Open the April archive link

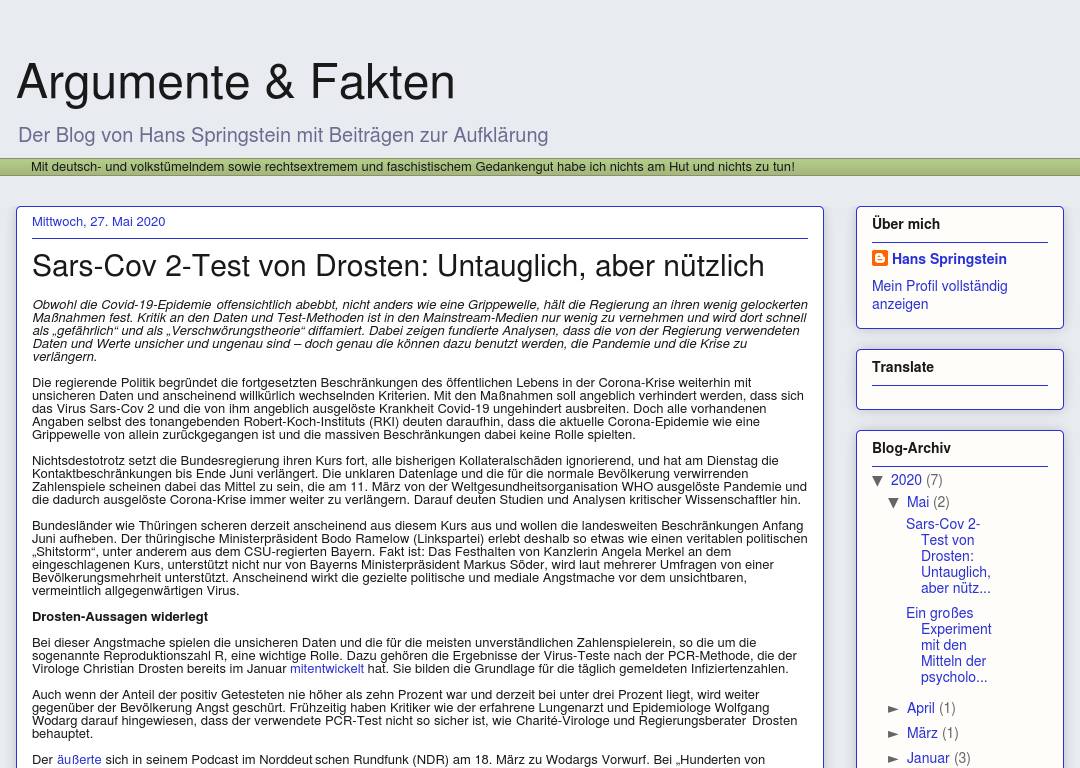(920, 708)
